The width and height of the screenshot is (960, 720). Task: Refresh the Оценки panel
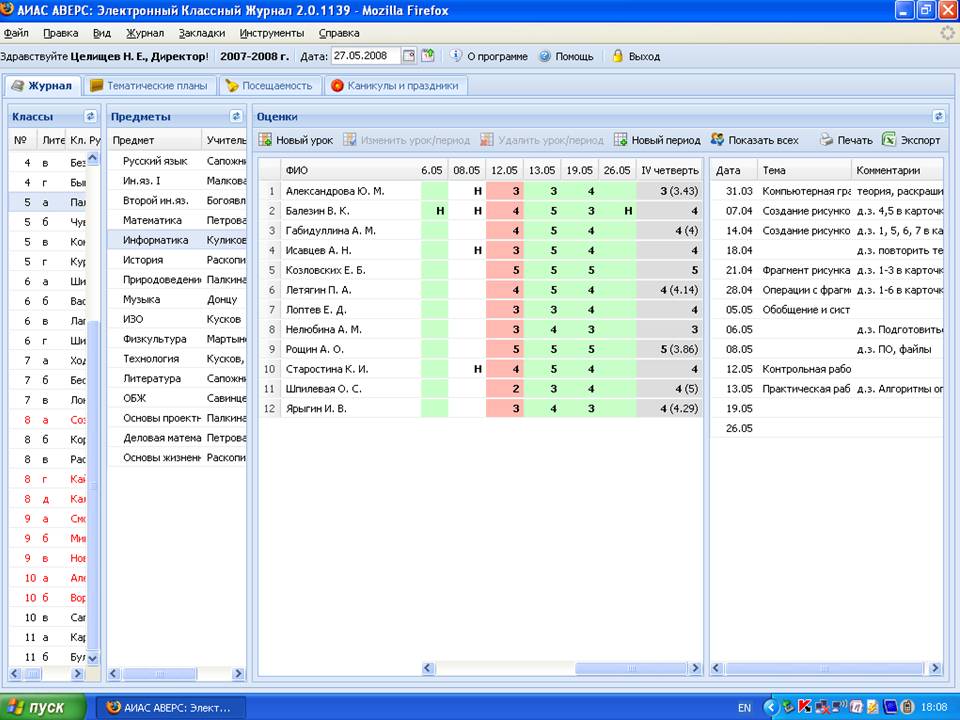point(939,116)
